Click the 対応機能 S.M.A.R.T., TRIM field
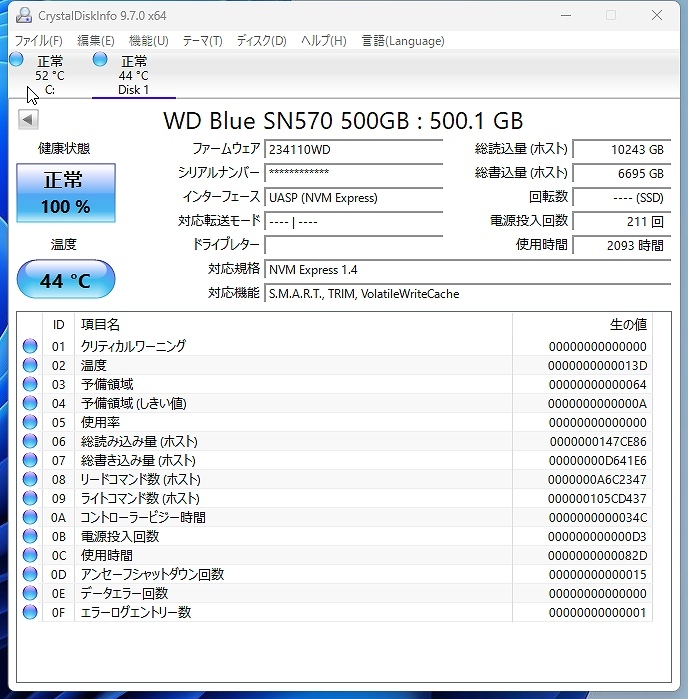 [468, 294]
